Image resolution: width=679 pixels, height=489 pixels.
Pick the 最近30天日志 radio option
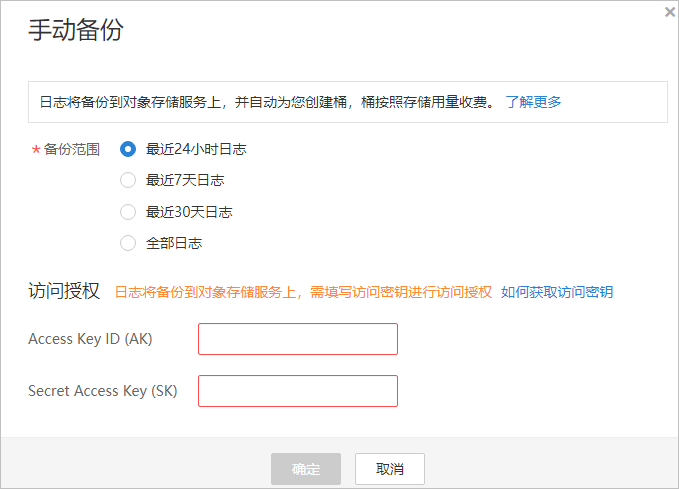(x=128, y=211)
